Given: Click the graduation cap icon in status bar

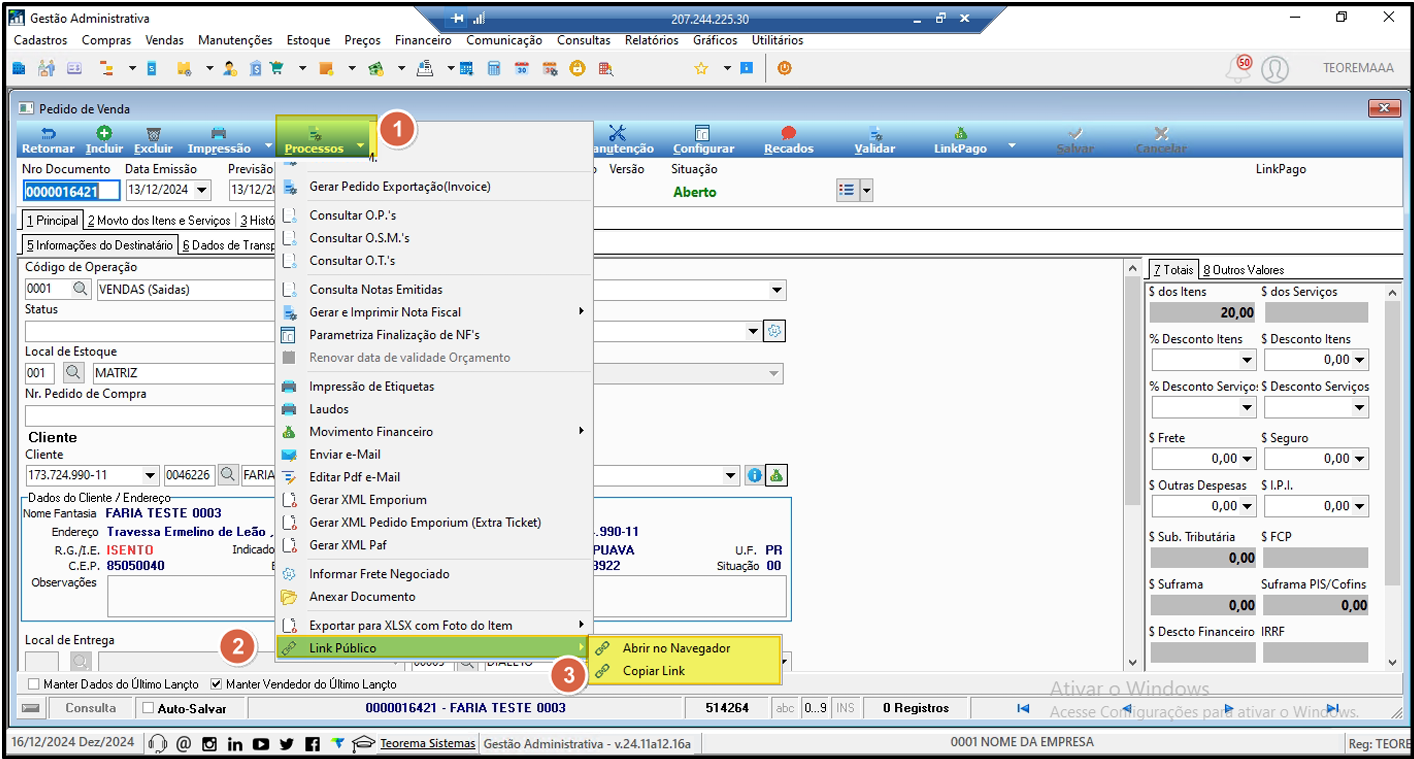Looking at the screenshot, I should click(x=363, y=743).
